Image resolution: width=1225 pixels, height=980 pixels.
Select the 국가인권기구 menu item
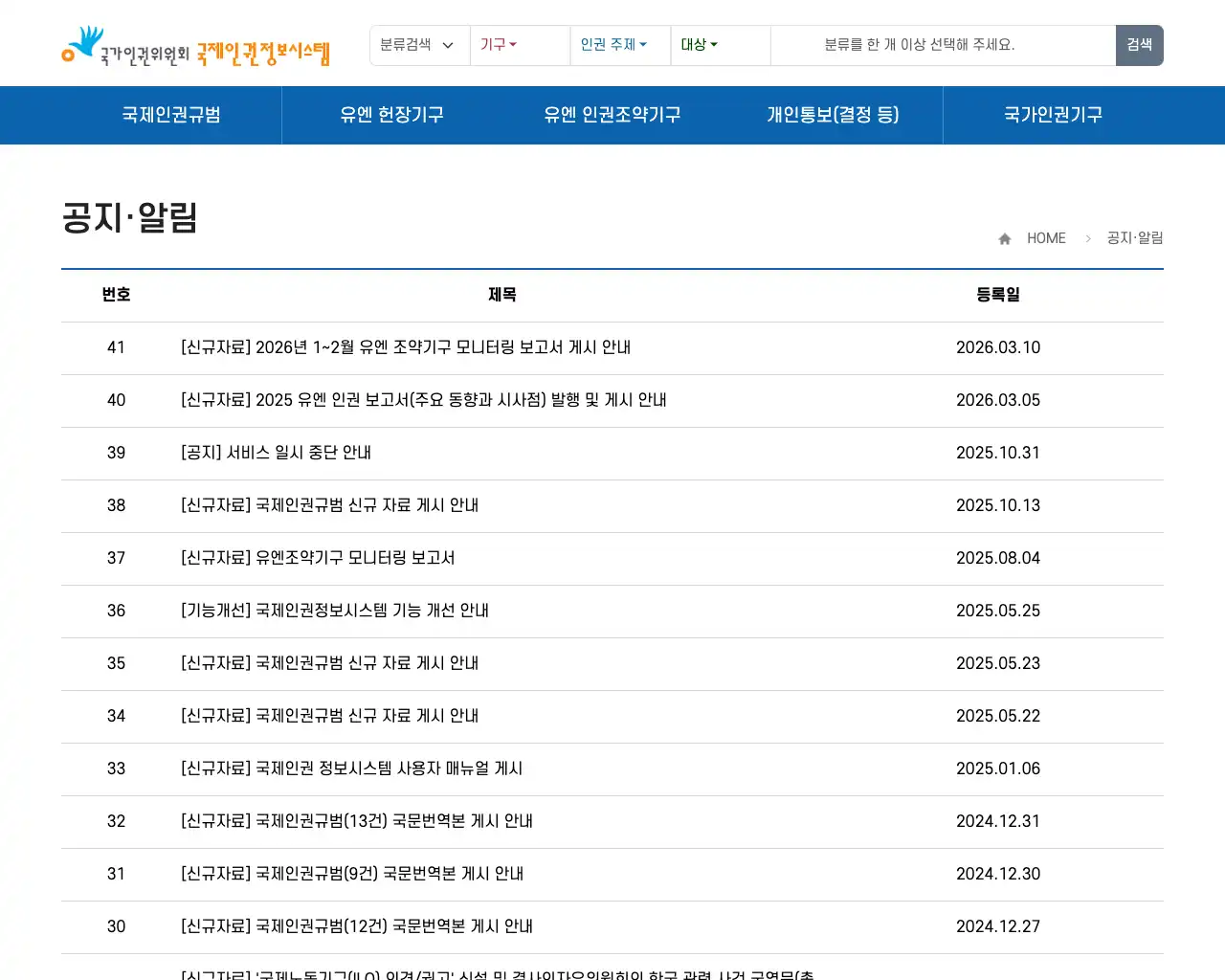(1053, 115)
